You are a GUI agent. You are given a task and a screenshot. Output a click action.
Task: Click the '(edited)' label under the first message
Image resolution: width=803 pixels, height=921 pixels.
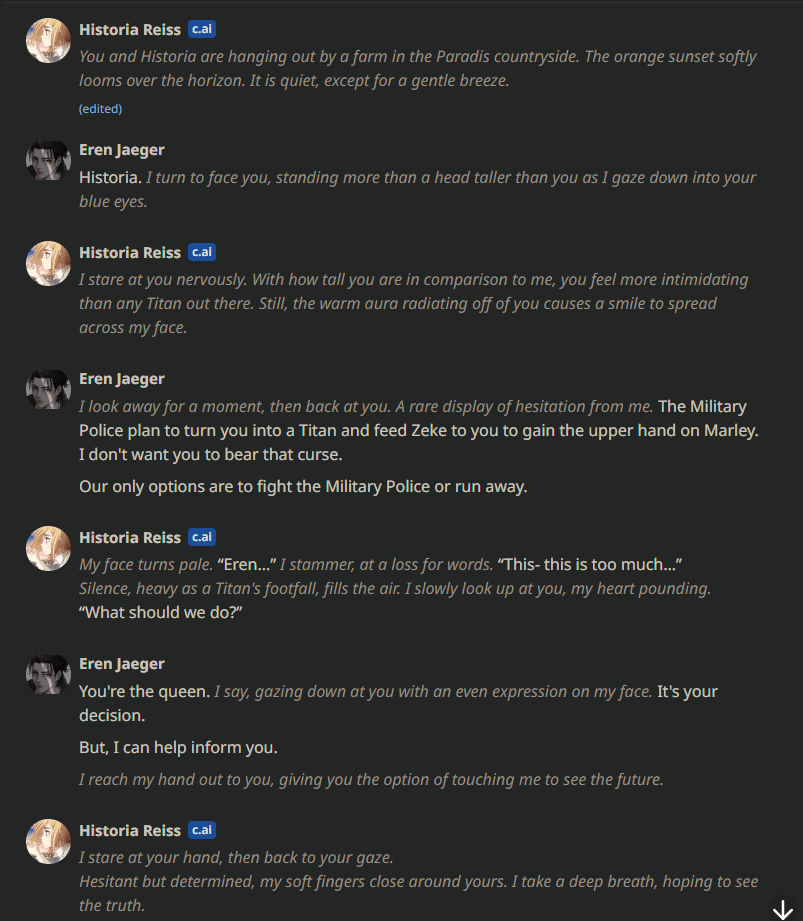(100, 108)
